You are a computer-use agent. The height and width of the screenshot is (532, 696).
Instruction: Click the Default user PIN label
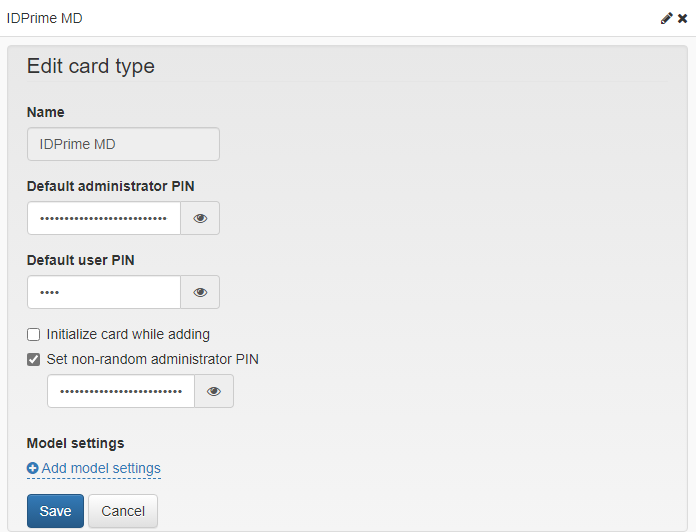(81, 260)
